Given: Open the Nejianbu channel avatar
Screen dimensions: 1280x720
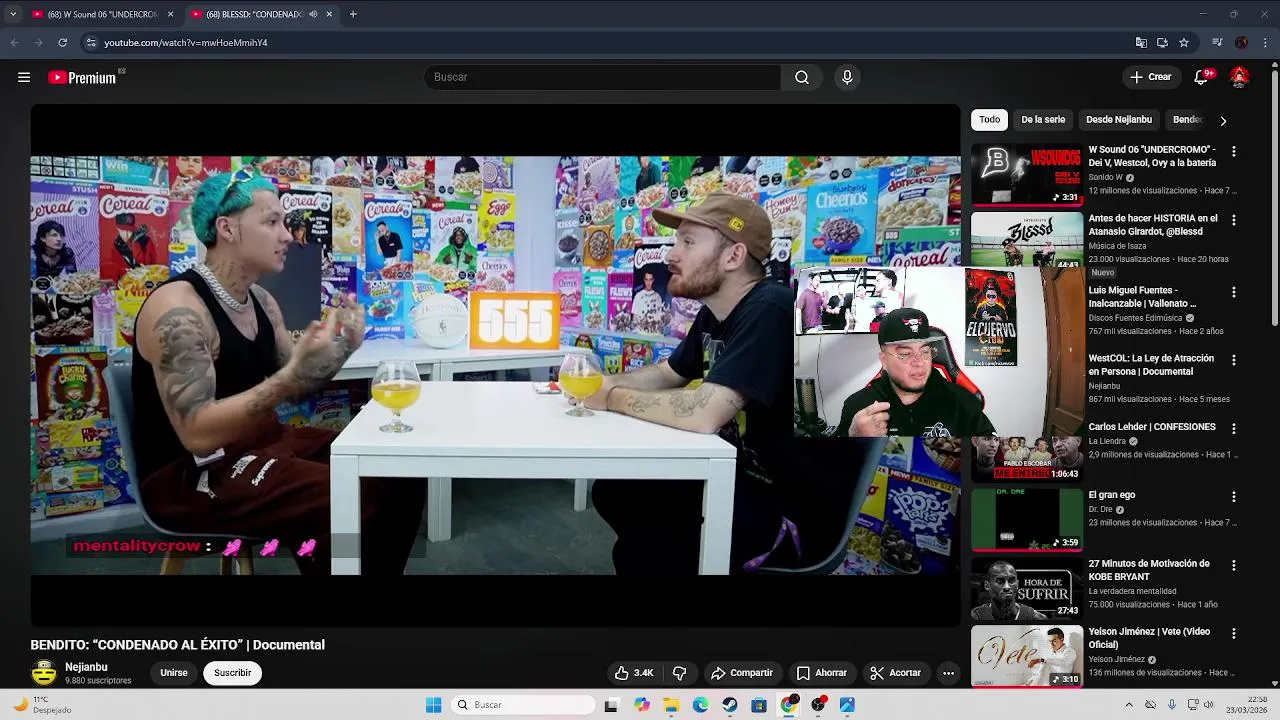Looking at the screenshot, I should tap(44, 673).
